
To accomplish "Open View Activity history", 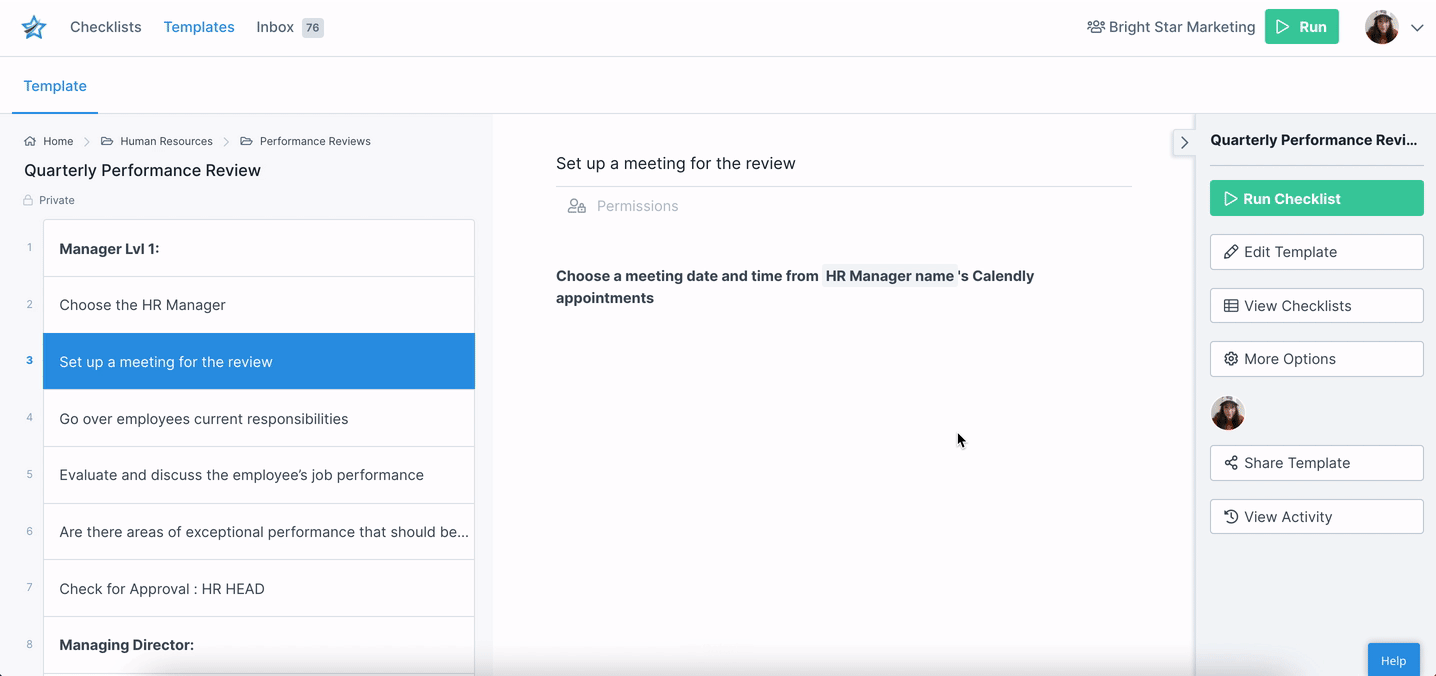I will coord(1316,517).
